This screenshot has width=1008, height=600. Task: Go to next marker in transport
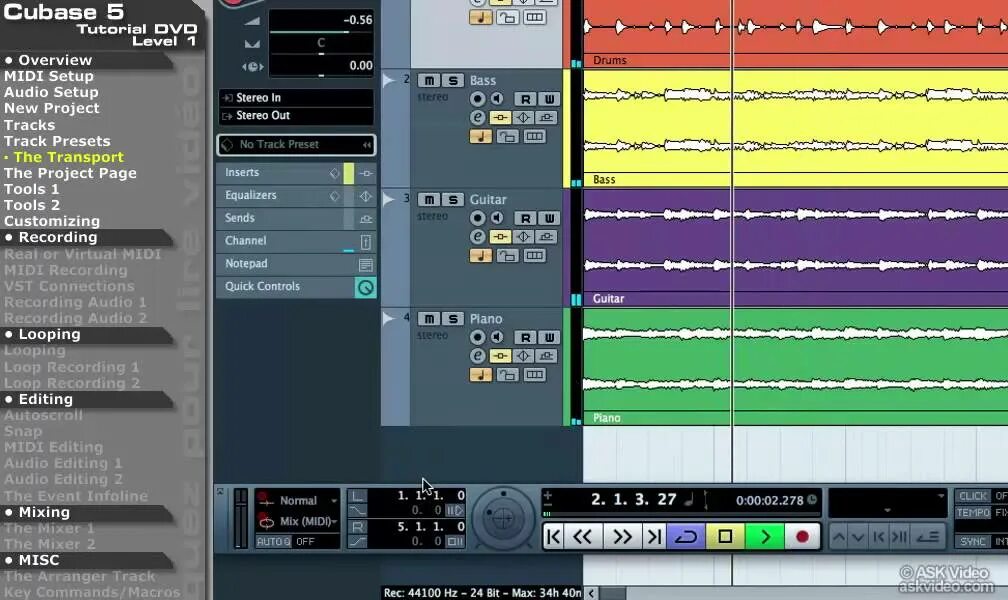point(654,536)
